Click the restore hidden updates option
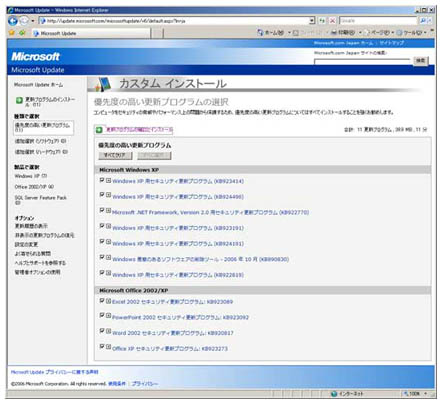This screenshot has width=442, height=404. point(44,235)
